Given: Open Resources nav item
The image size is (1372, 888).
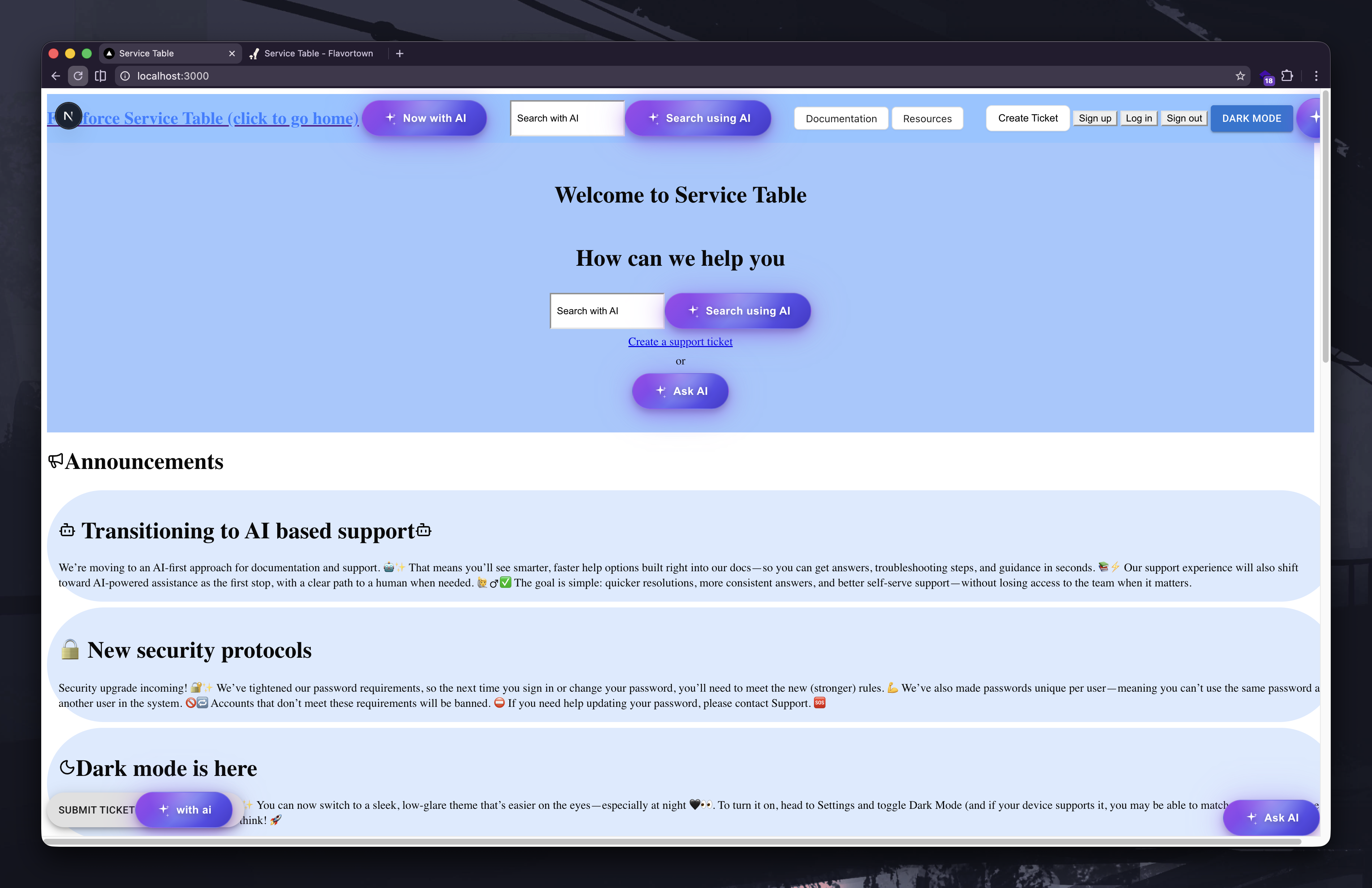Looking at the screenshot, I should (x=927, y=119).
